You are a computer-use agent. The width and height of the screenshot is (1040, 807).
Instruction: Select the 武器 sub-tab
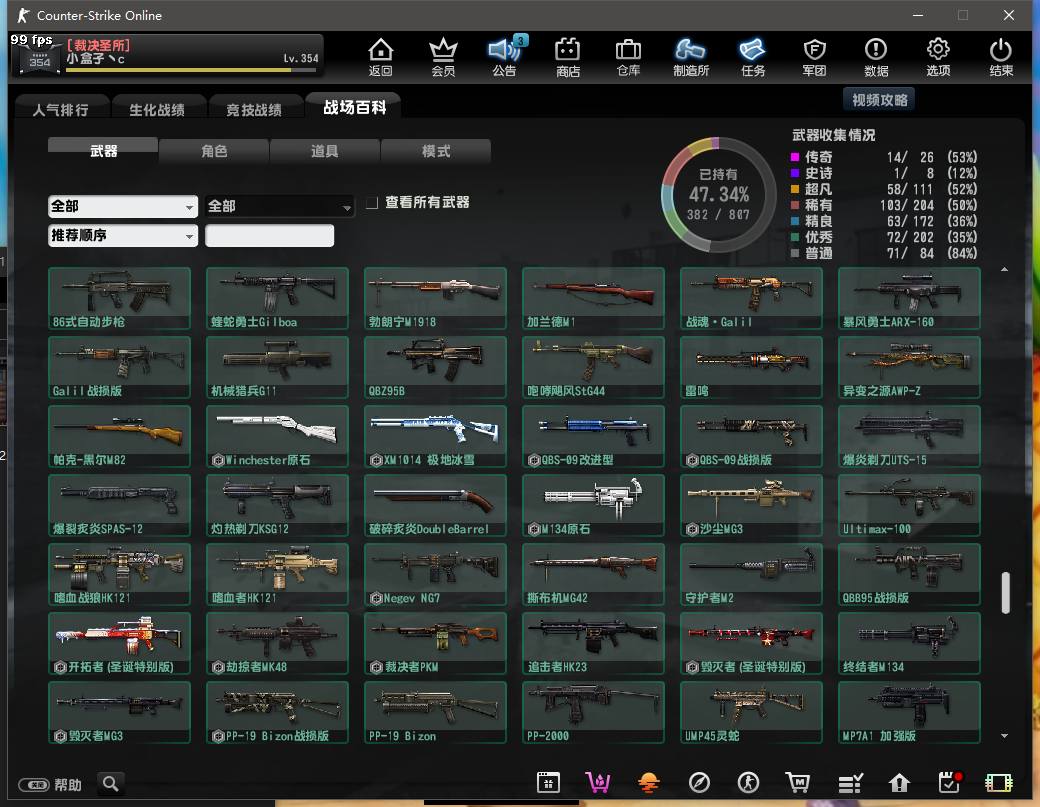[x=103, y=150]
